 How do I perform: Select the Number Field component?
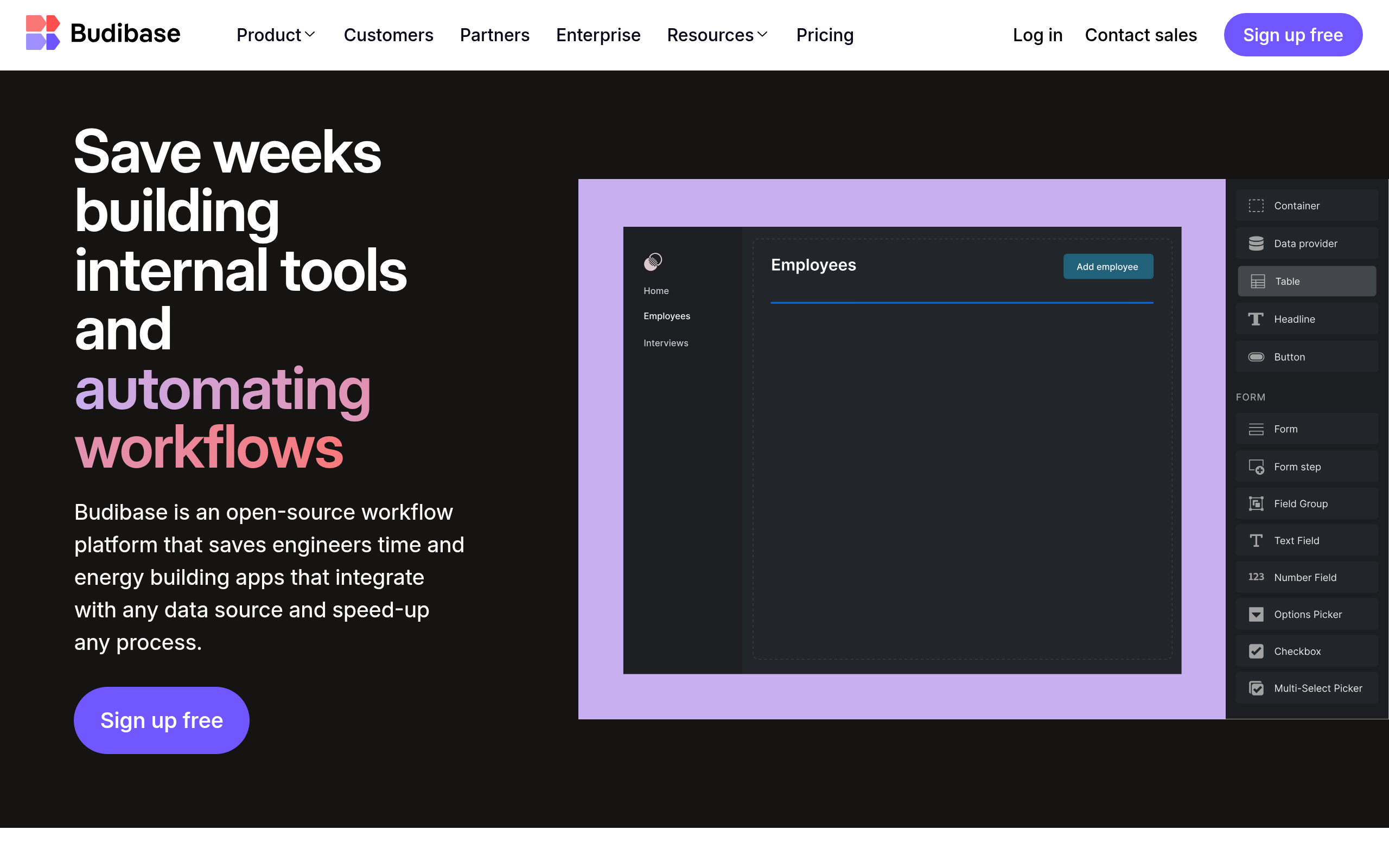(x=1307, y=577)
